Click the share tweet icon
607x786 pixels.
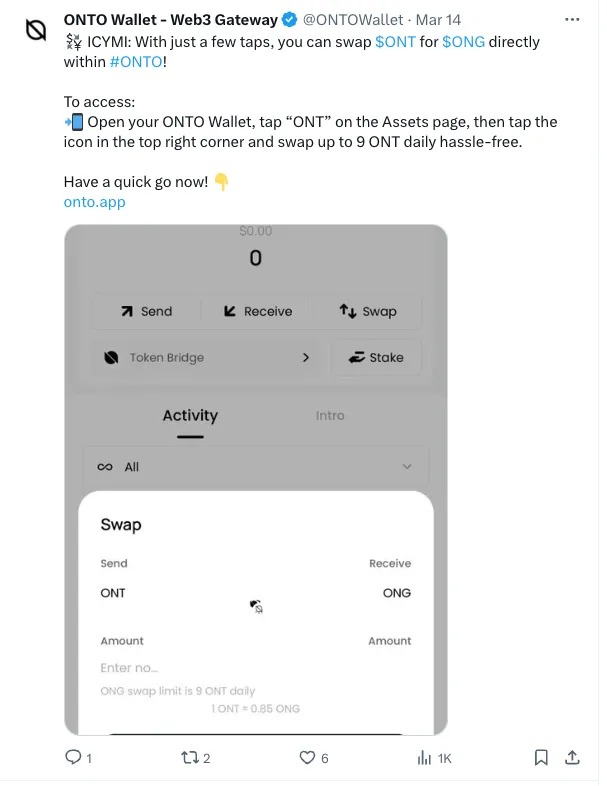[573, 758]
